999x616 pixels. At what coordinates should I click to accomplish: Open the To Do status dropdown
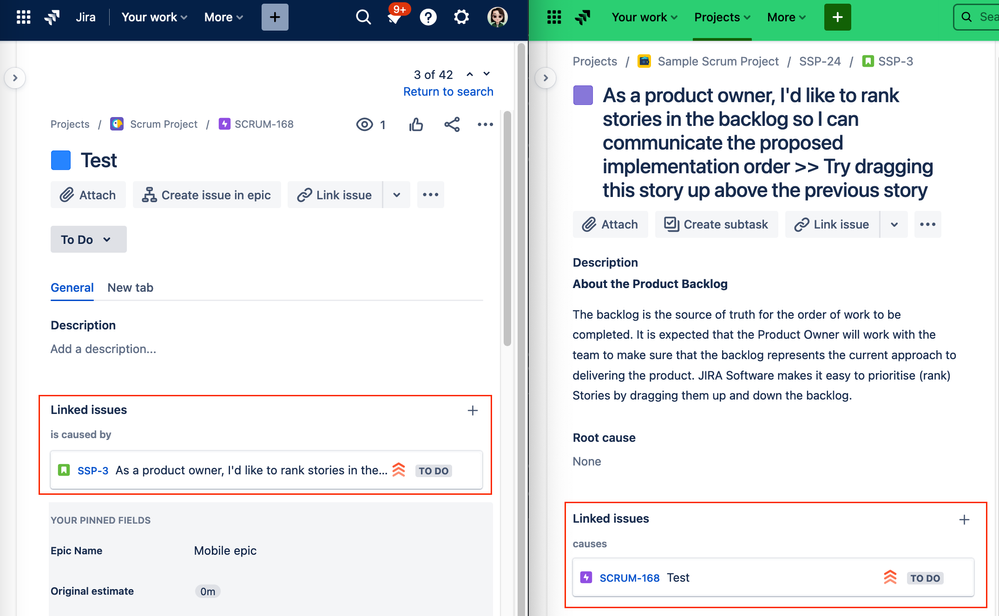[x=89, y=240]
